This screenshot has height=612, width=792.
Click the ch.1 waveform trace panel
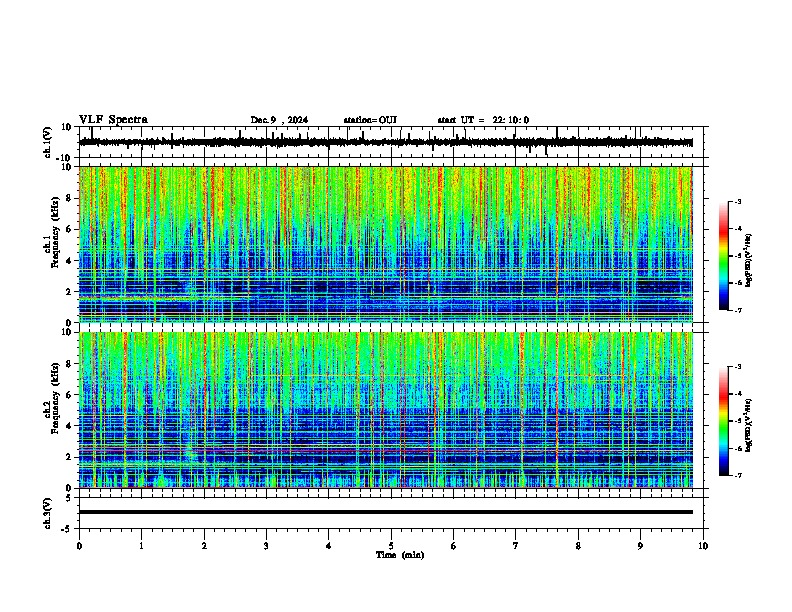391,142
